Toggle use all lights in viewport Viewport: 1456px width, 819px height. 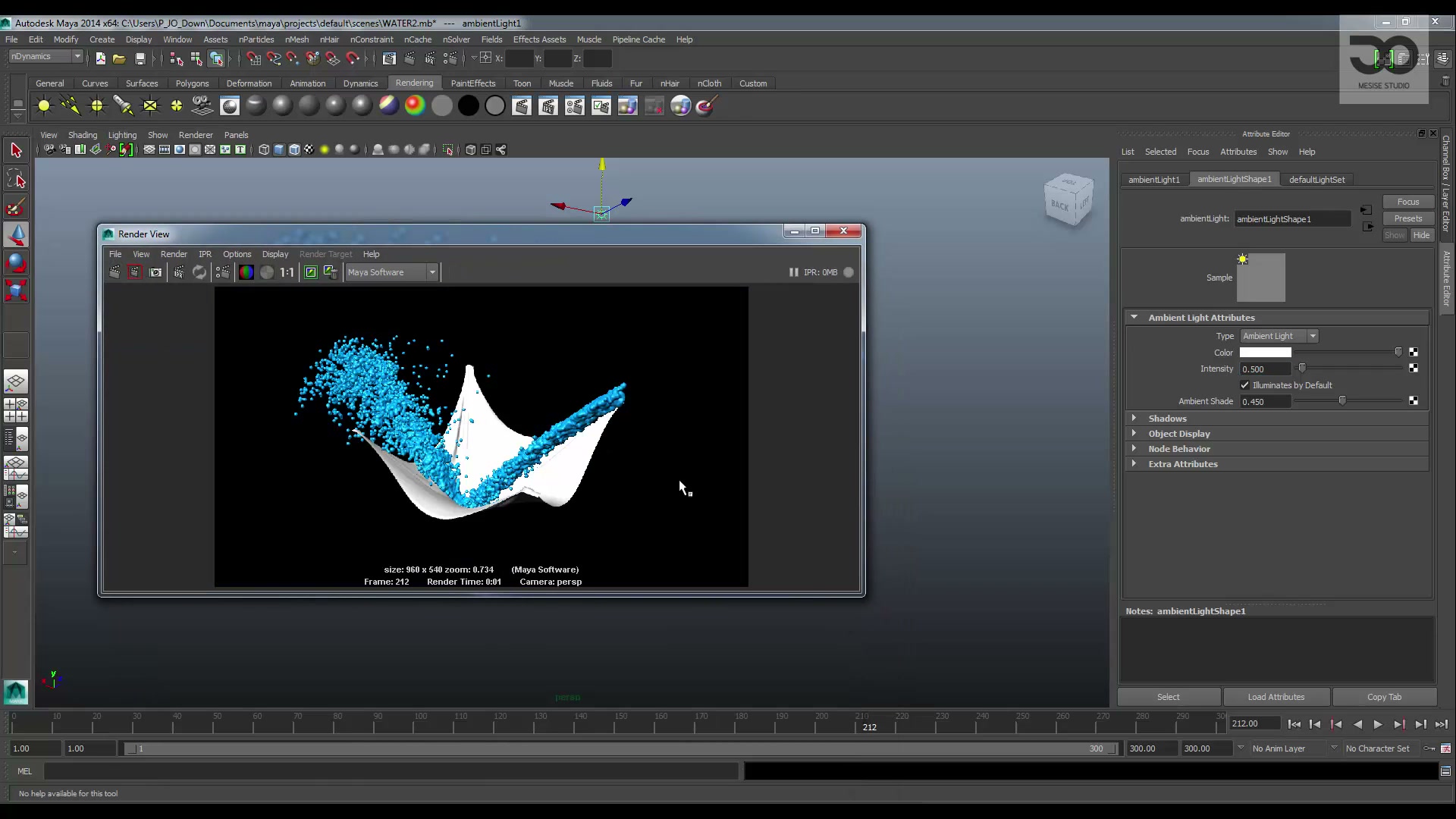coord(325,150)
